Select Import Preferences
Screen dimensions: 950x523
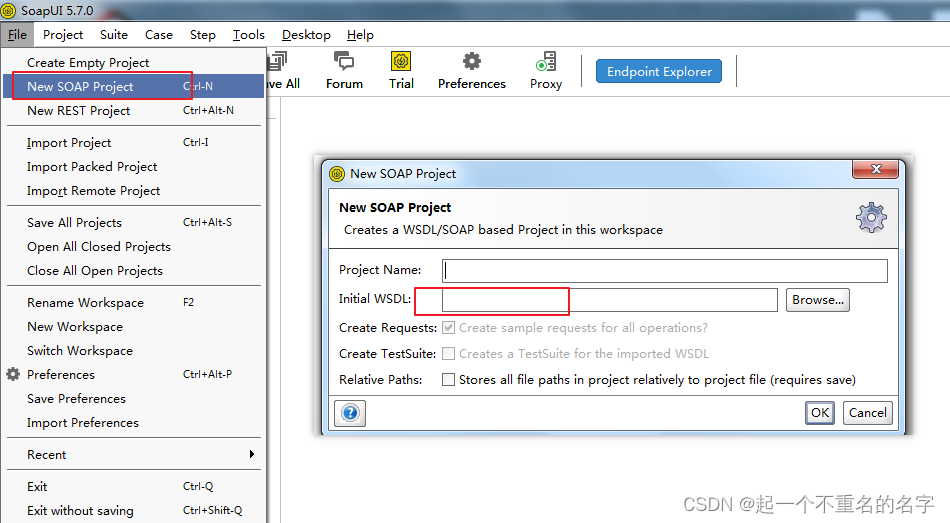(x=133, y=422)
